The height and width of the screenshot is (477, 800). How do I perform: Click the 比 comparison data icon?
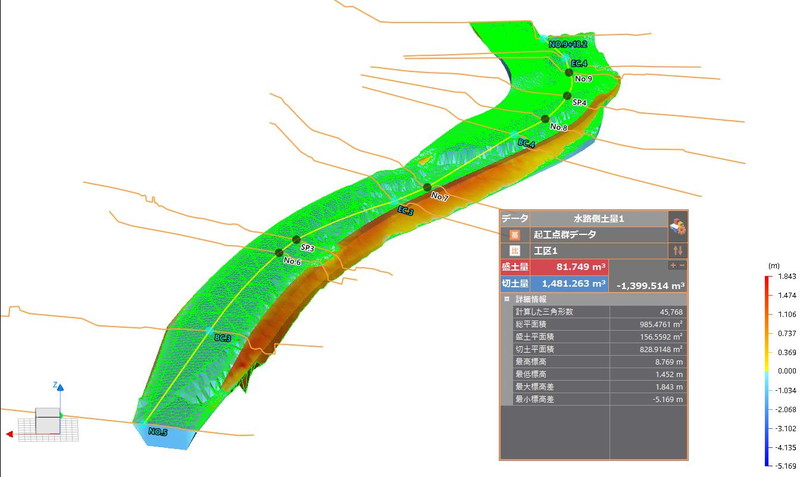pos(514,249)
